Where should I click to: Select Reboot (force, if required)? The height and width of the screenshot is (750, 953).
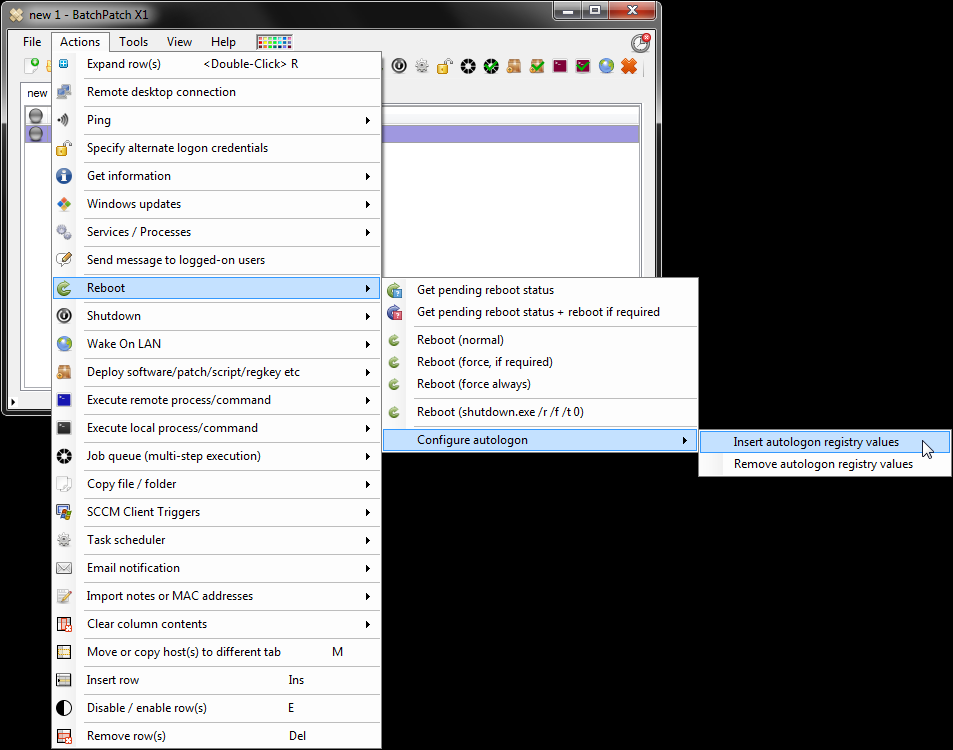coord(540,362)
